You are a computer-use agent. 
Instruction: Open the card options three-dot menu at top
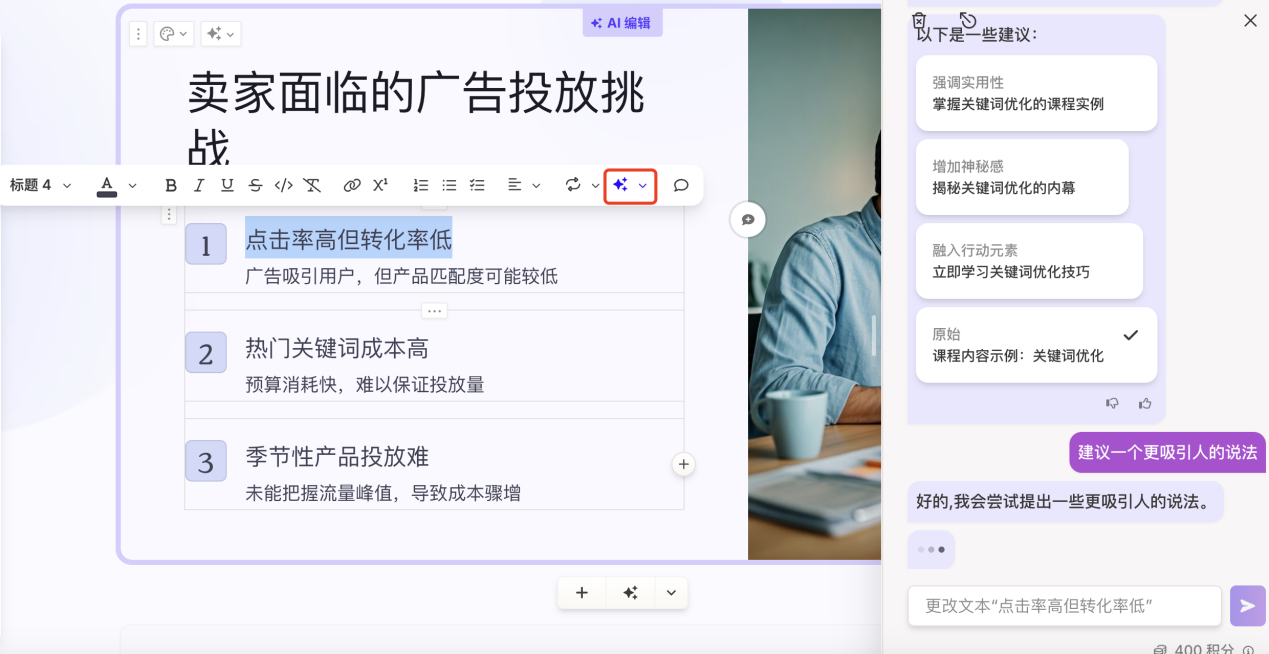138,34
